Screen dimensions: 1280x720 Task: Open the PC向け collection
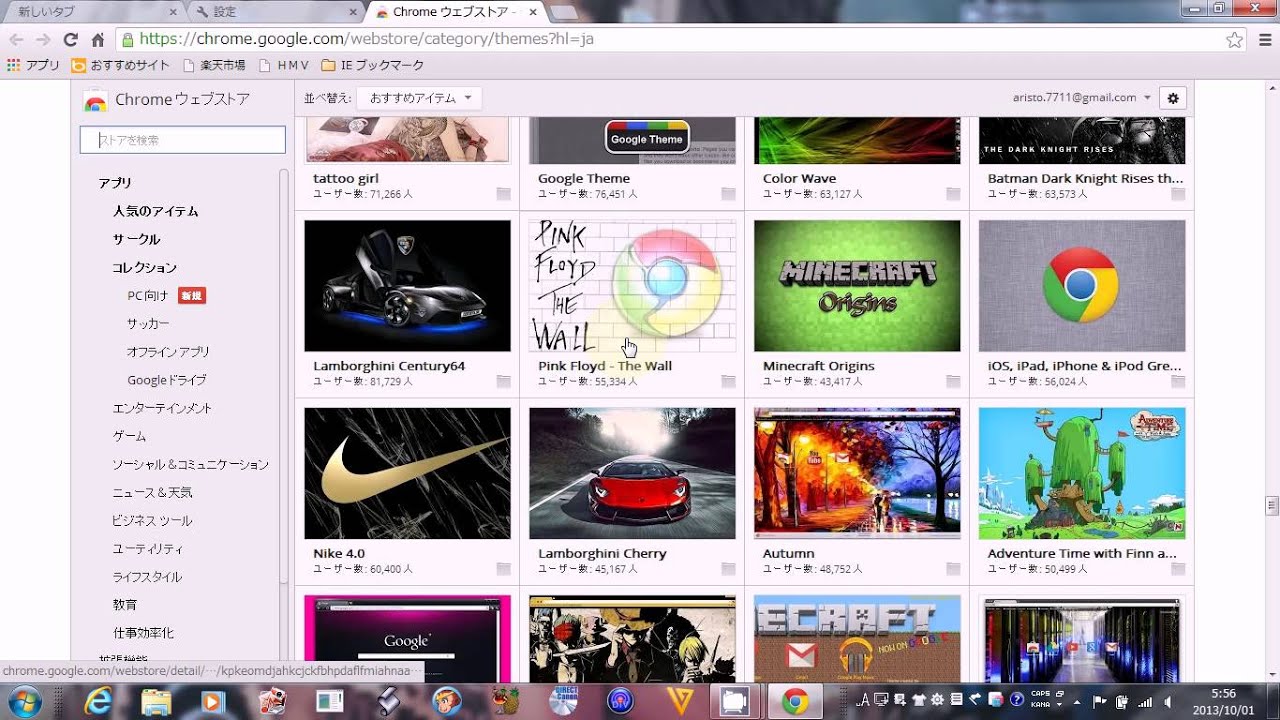[x=148, y=295]
